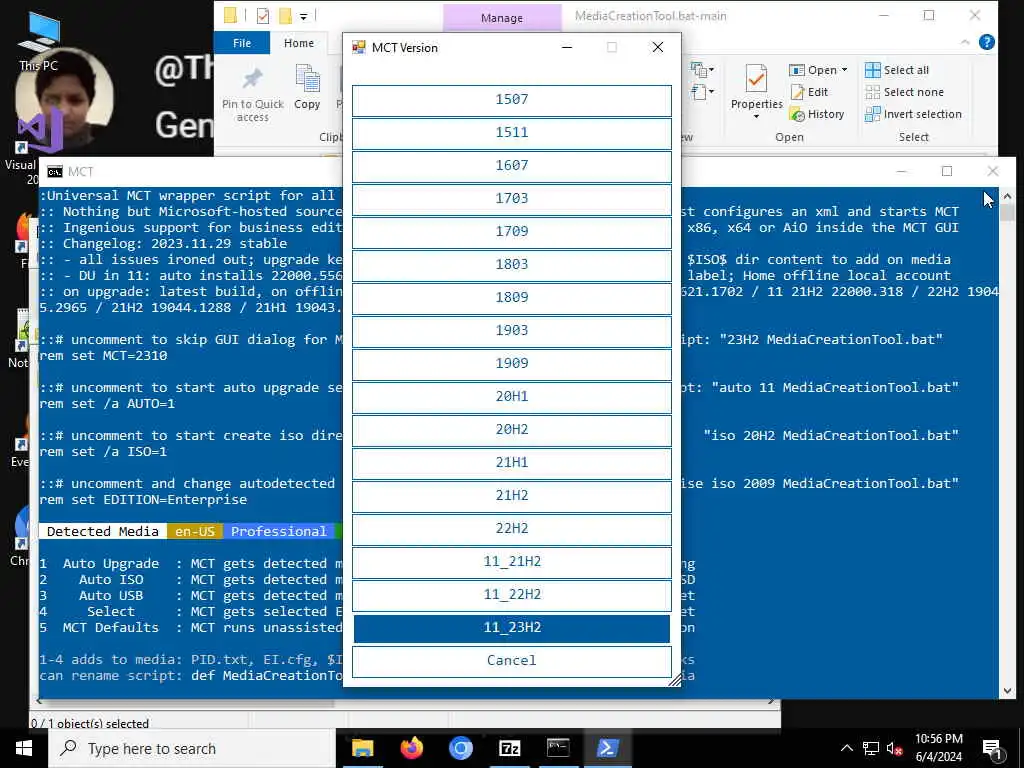This screenshot has height=768, width=1024.
Task: Choose the 1511 version button
Action: click(511, 133)
